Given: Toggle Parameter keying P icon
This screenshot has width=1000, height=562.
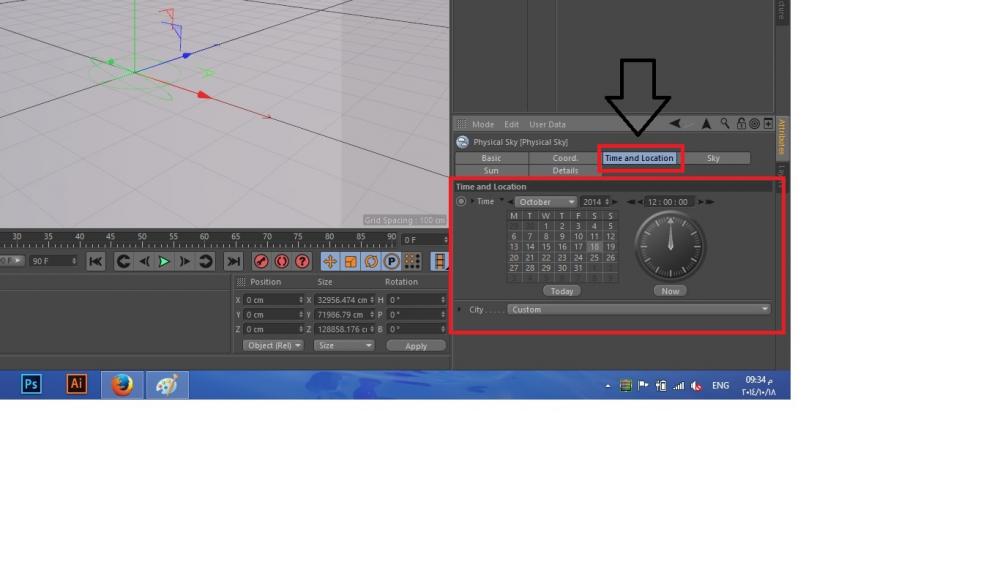Looking at the screenshot, I should pos(392,262).
